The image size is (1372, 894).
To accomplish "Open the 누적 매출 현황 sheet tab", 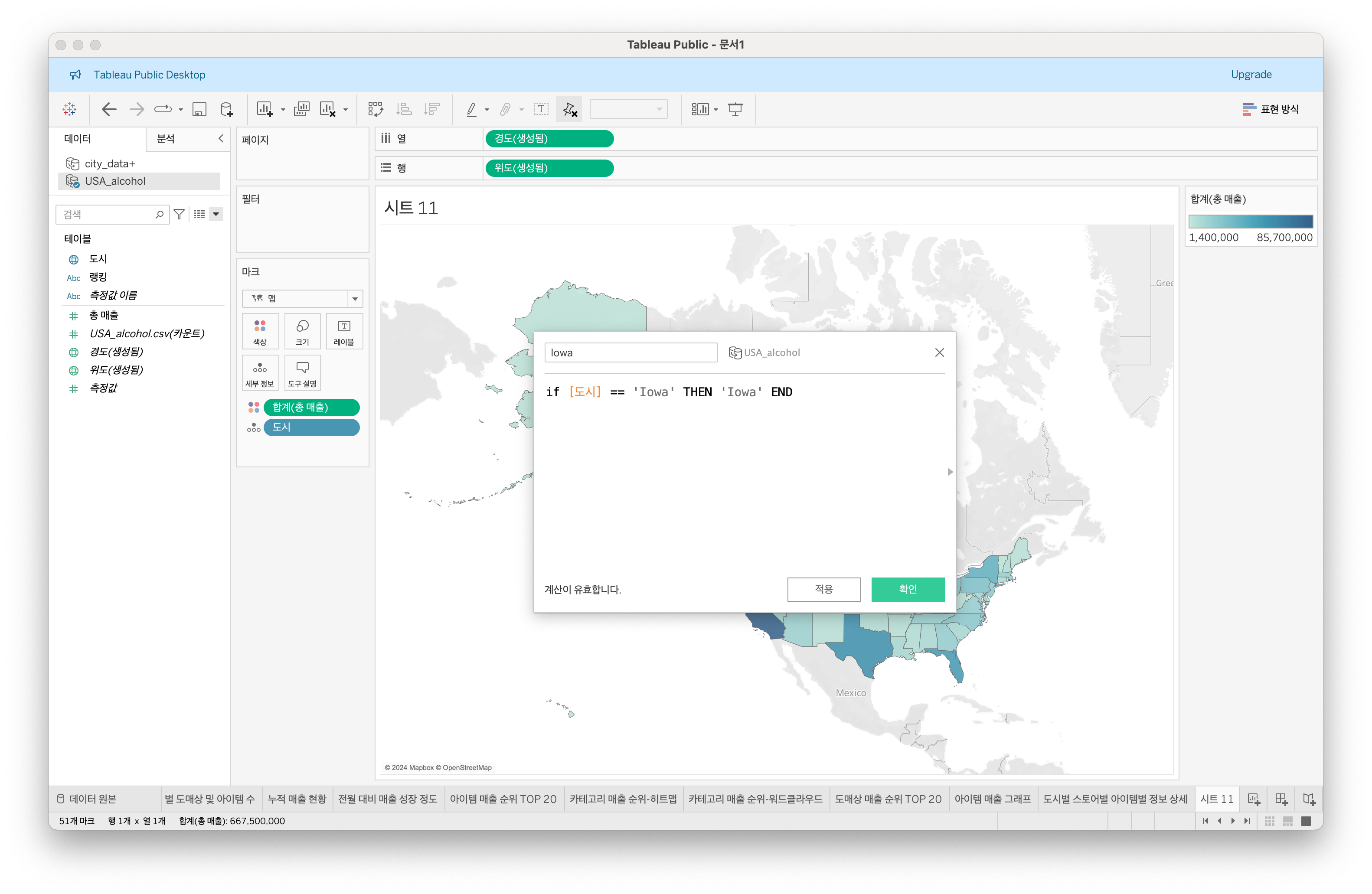I will pos(297,799).
